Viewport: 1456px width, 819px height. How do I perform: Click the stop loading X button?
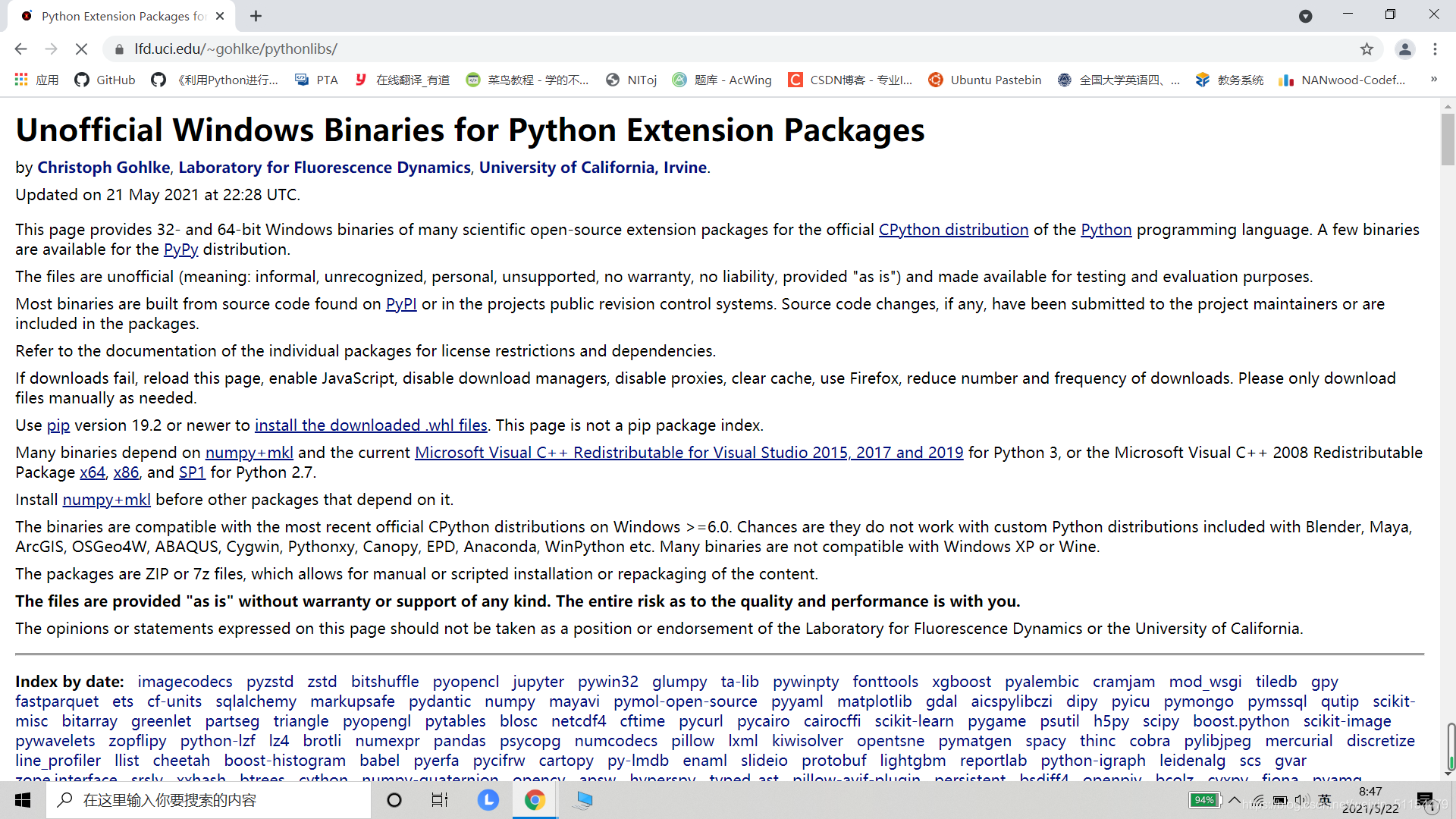[x=82, y=49]
